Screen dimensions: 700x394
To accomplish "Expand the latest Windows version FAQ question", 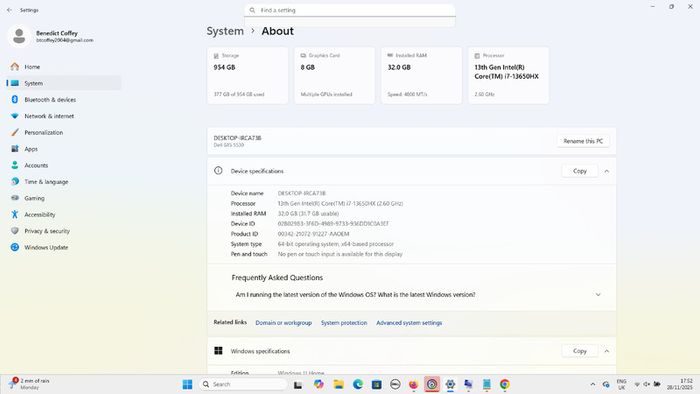I will pos(412,294).
